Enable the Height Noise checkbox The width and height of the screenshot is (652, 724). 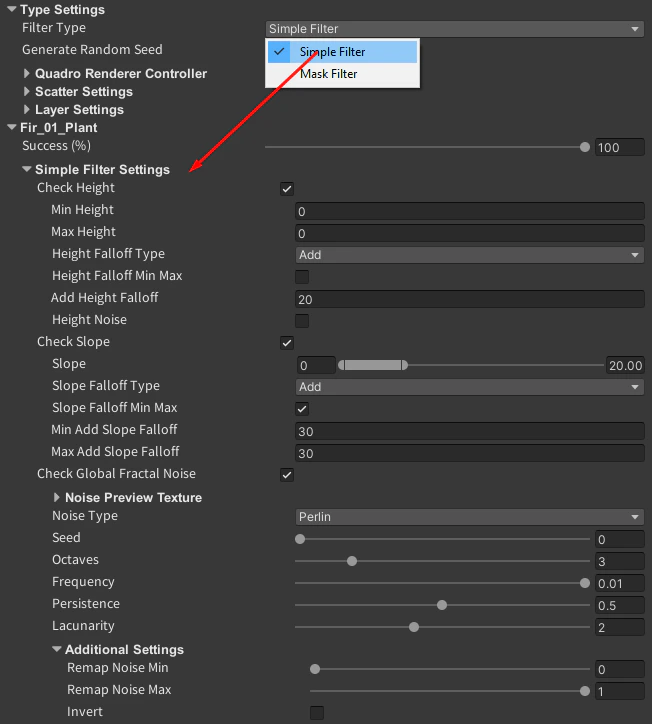(302, 320)
